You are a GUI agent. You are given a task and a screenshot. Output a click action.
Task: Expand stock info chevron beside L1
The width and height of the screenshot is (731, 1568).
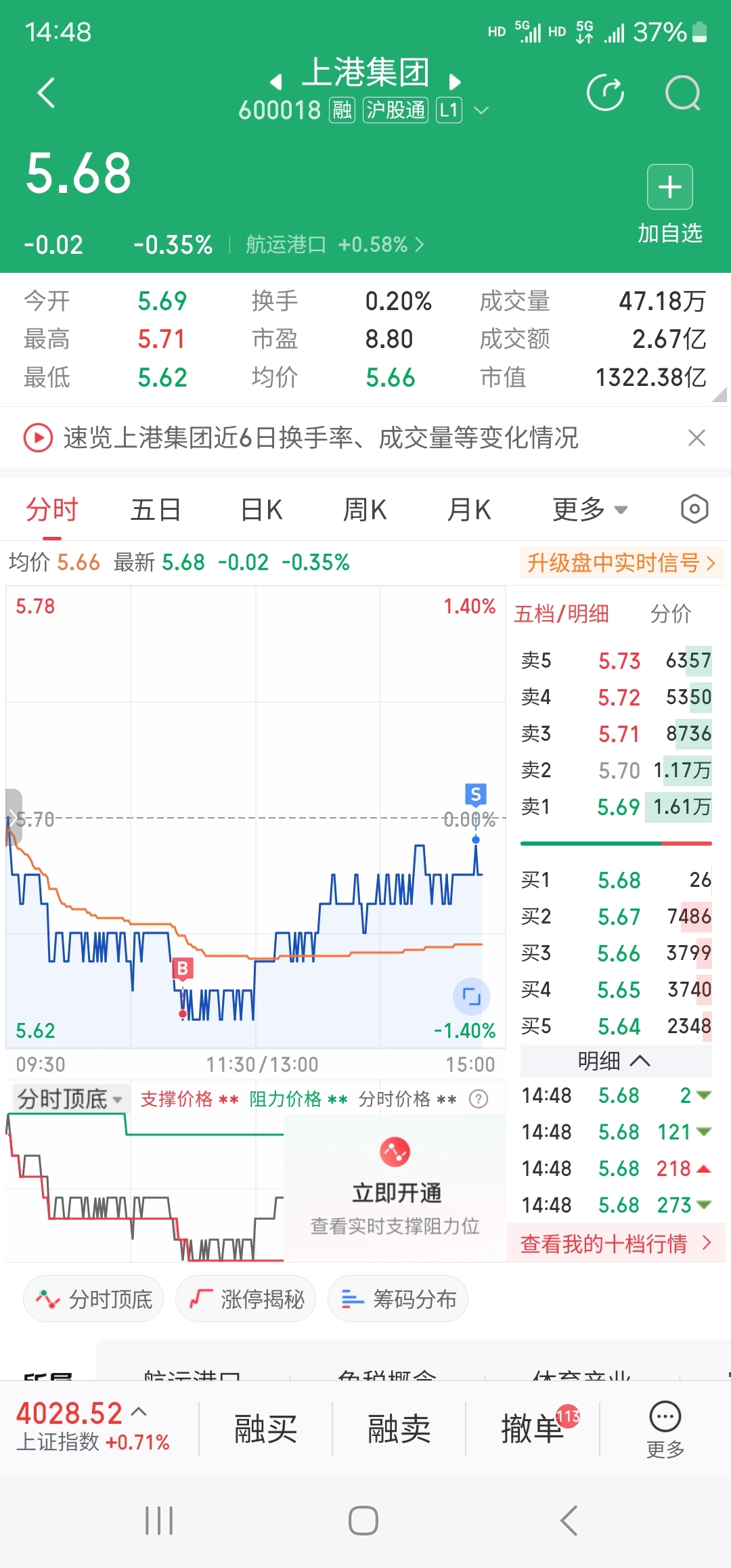coord(481,110)
